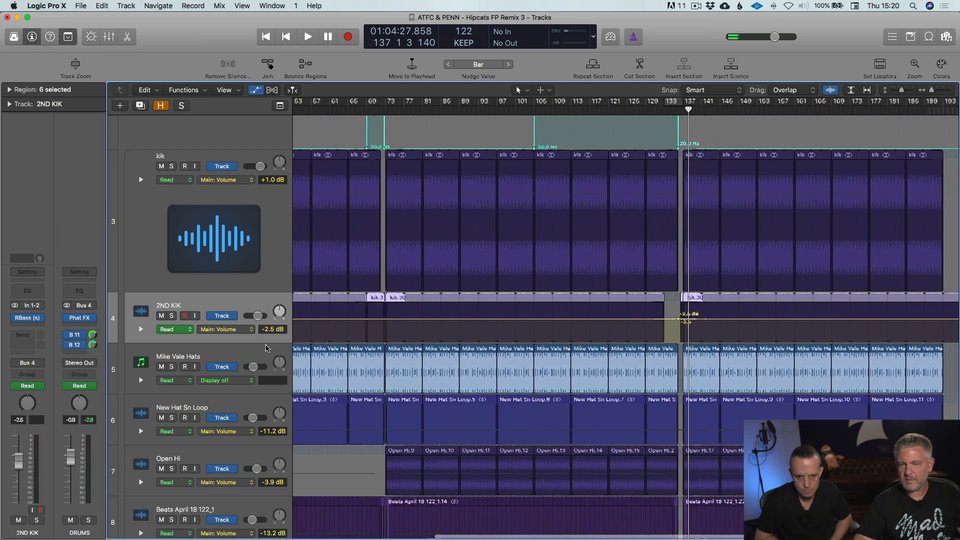Click Bounce Regions toolbar icon
960x540 pixels.
[x=305, y=64]
